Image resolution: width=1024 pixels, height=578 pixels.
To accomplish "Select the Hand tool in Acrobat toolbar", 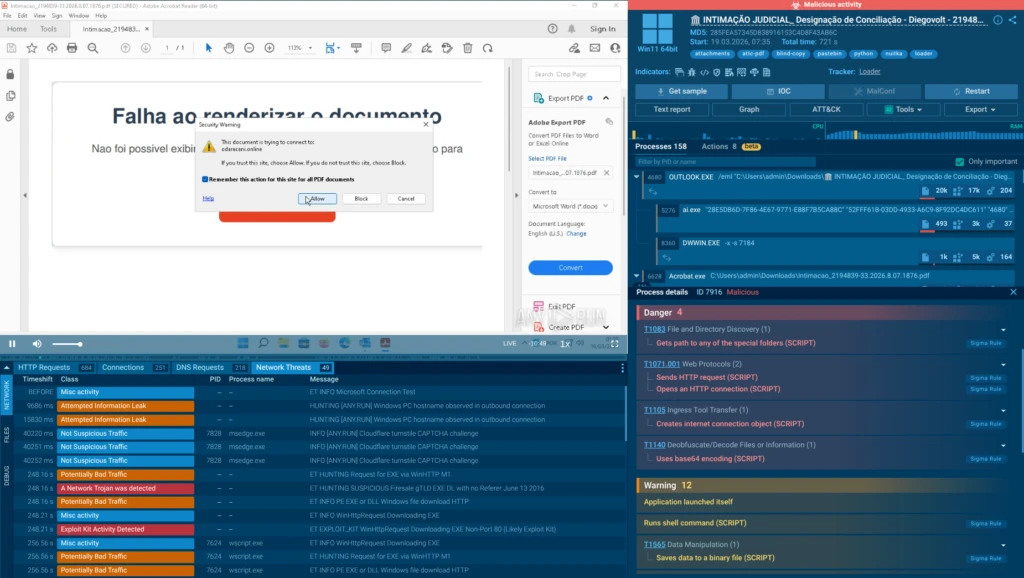I will (x=229, y=48).
